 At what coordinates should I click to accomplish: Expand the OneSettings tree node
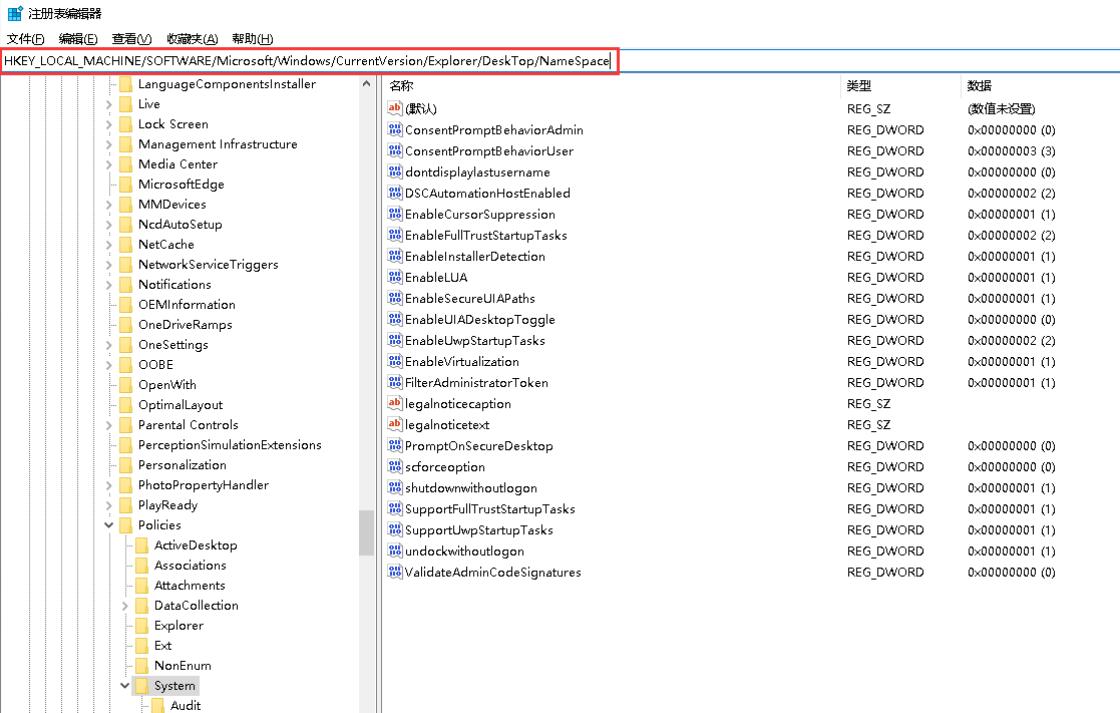(x=109, y=344)
